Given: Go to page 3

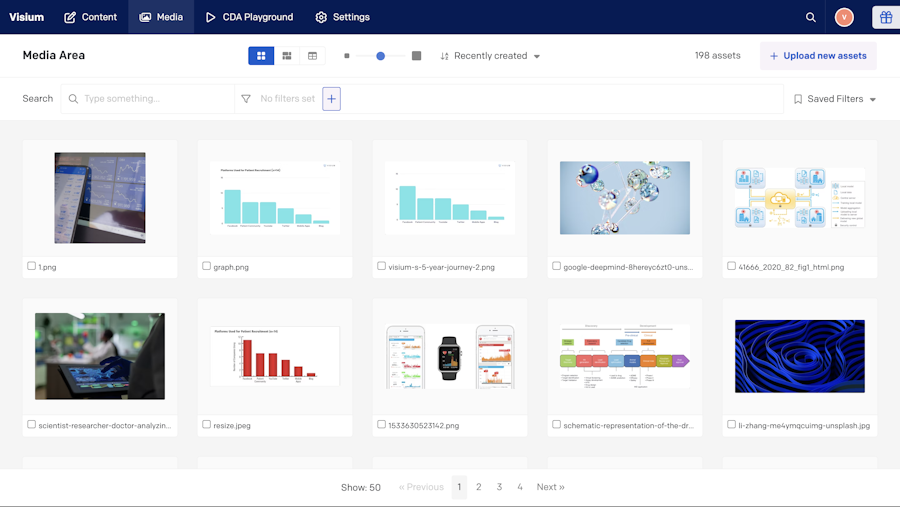Looking at the screenshot, I should (x=499, y=487).
